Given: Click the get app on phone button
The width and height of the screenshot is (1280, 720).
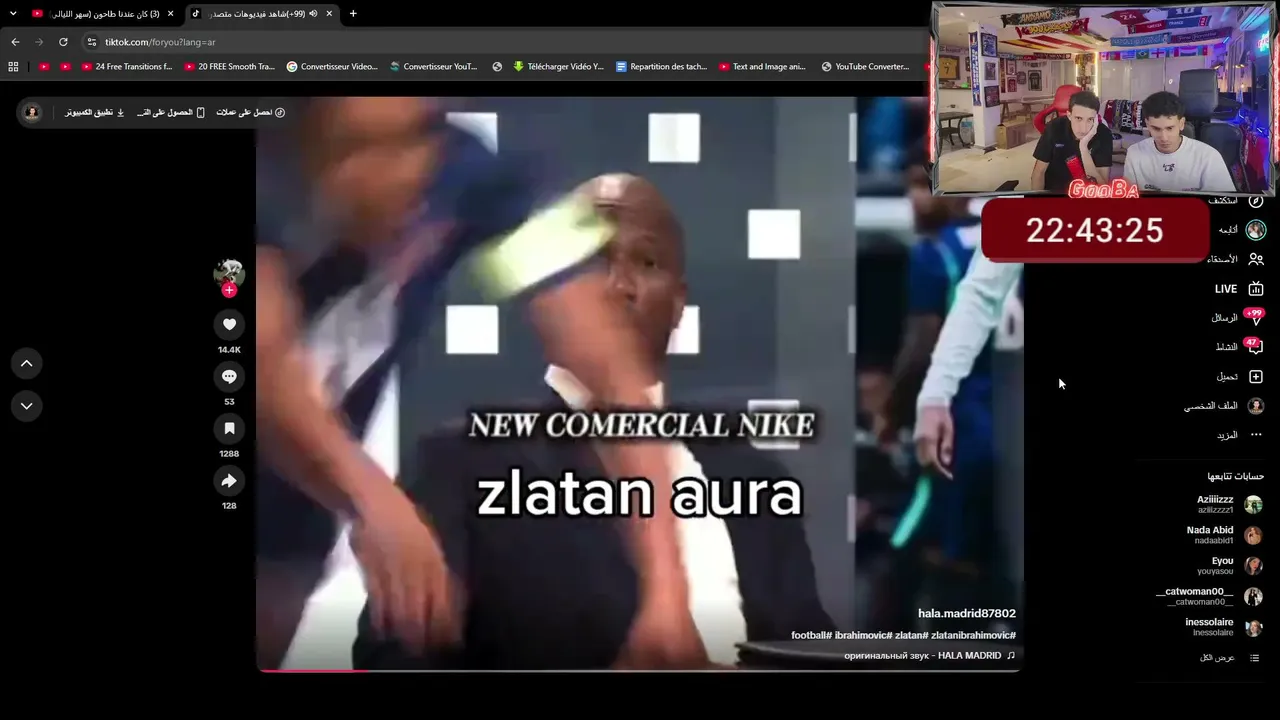Looking at the screenshot, I should (171, 112).
